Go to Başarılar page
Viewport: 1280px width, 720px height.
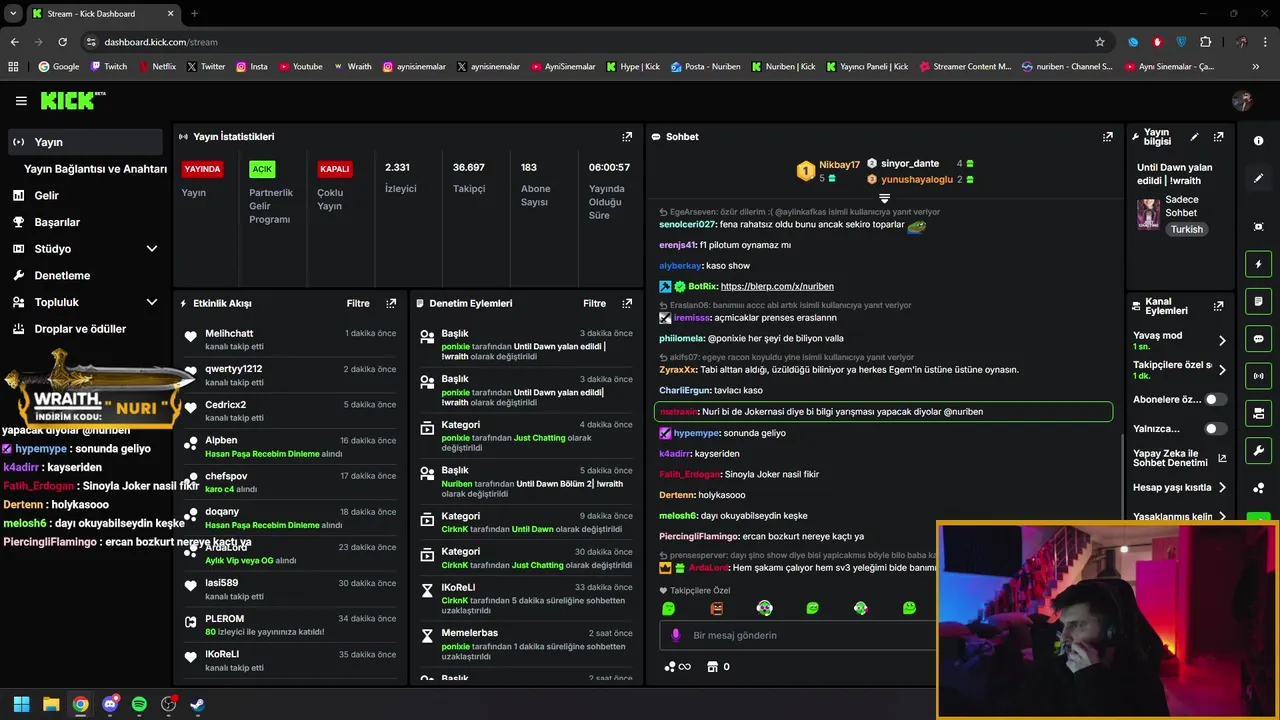coord(57,222)
